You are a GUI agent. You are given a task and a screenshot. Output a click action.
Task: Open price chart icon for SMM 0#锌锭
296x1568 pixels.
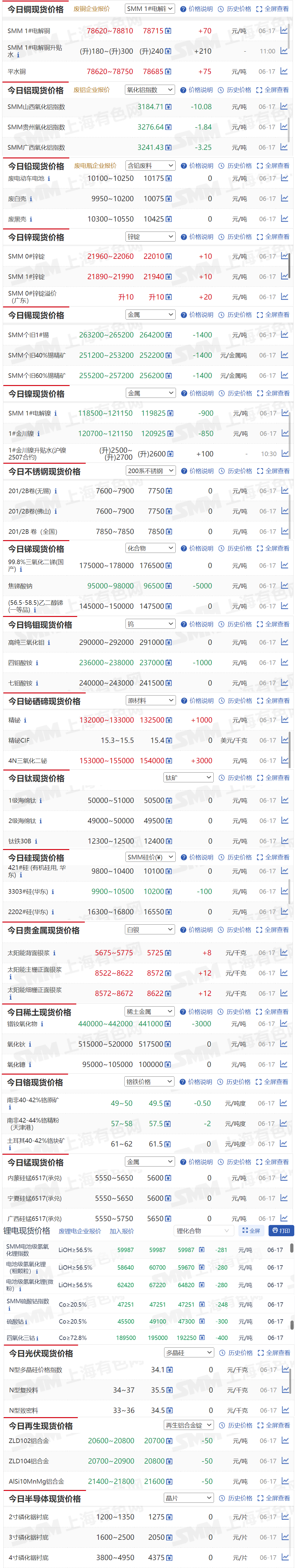pos(284,256)
